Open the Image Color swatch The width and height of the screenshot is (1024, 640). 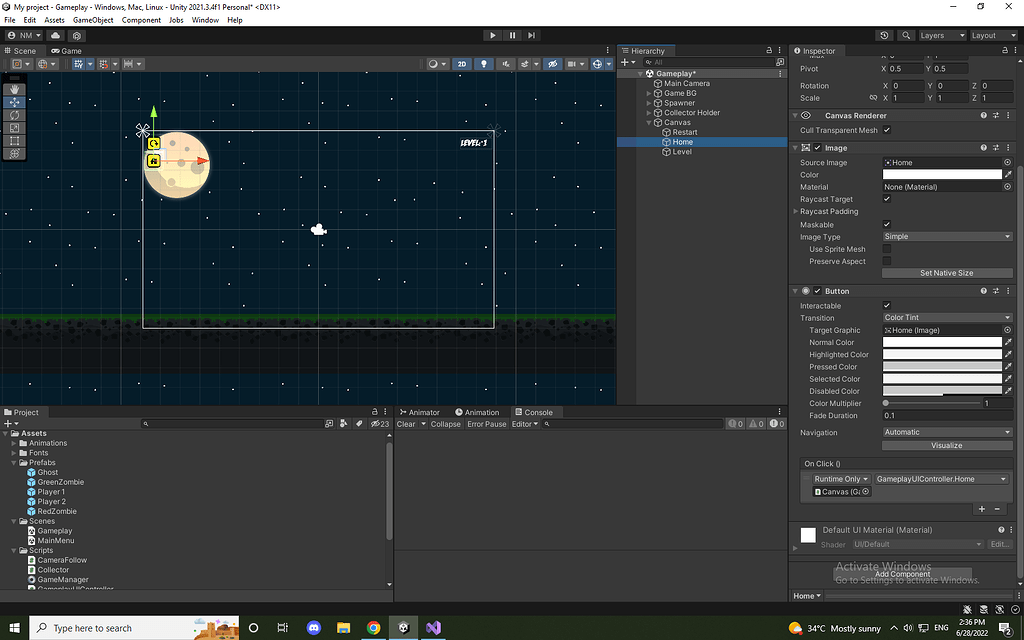coord(940,174)
